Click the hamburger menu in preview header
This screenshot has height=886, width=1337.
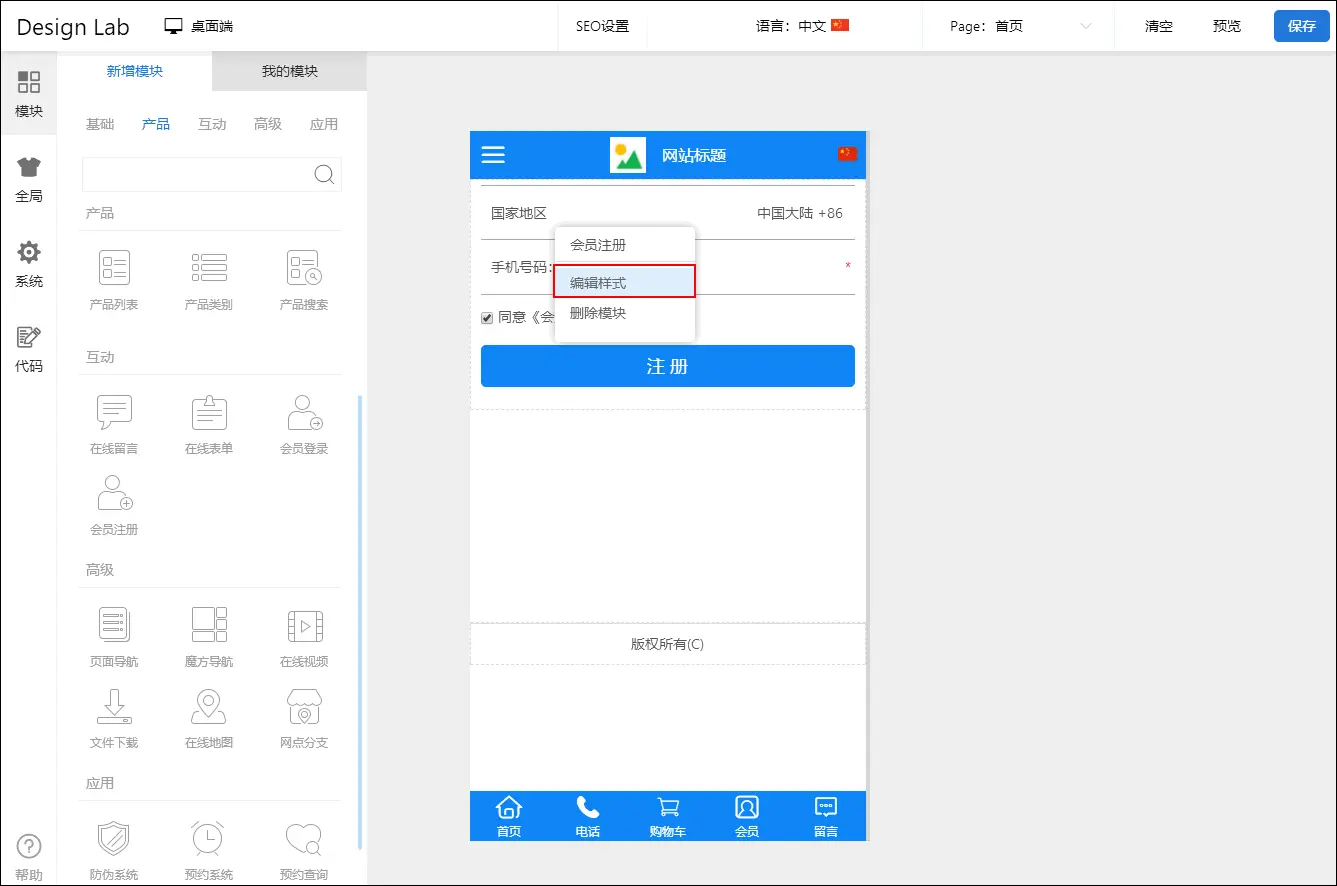[x=493, y=154]
